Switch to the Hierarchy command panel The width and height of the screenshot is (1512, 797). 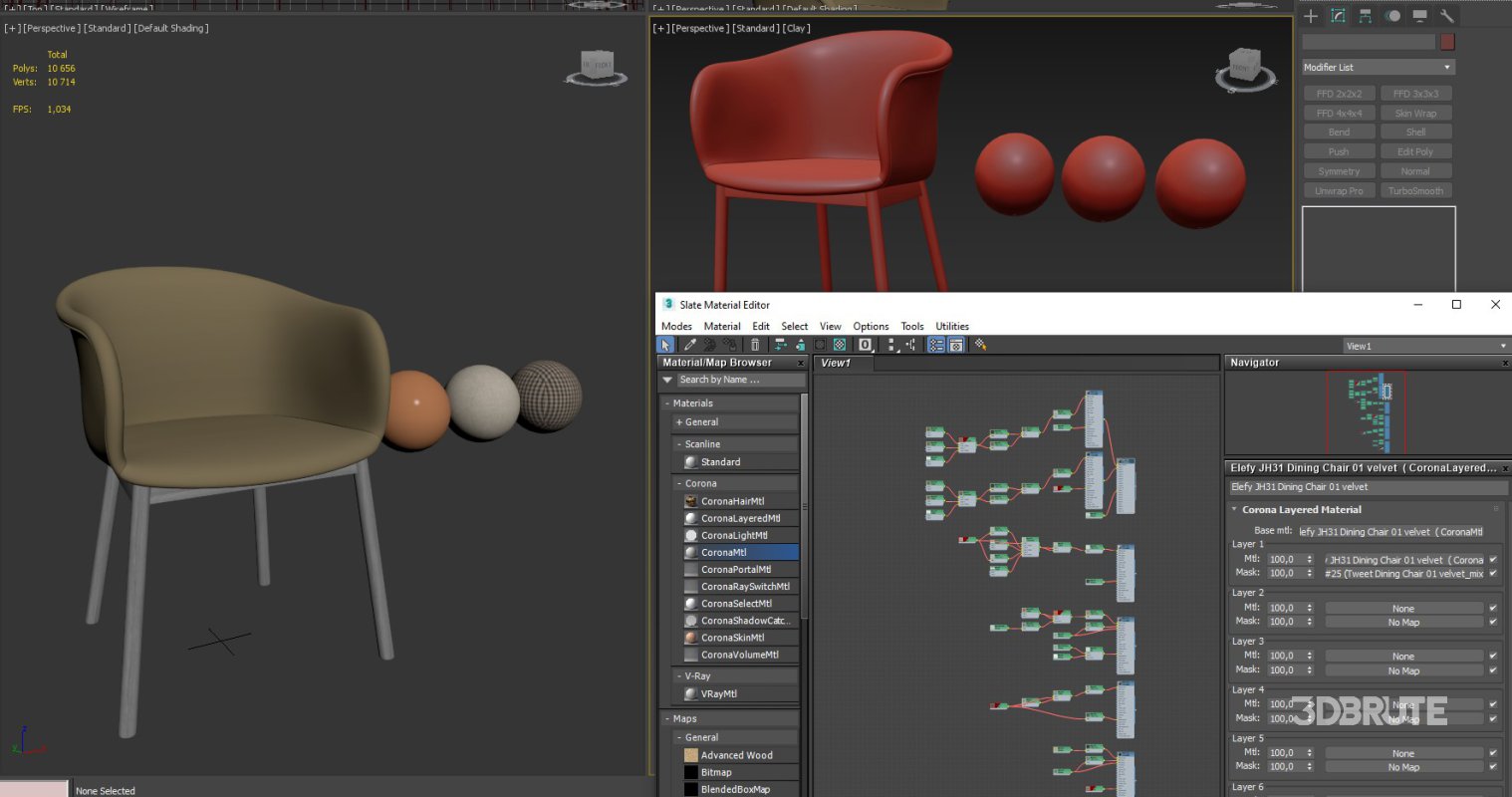(x=1366, y=16)
